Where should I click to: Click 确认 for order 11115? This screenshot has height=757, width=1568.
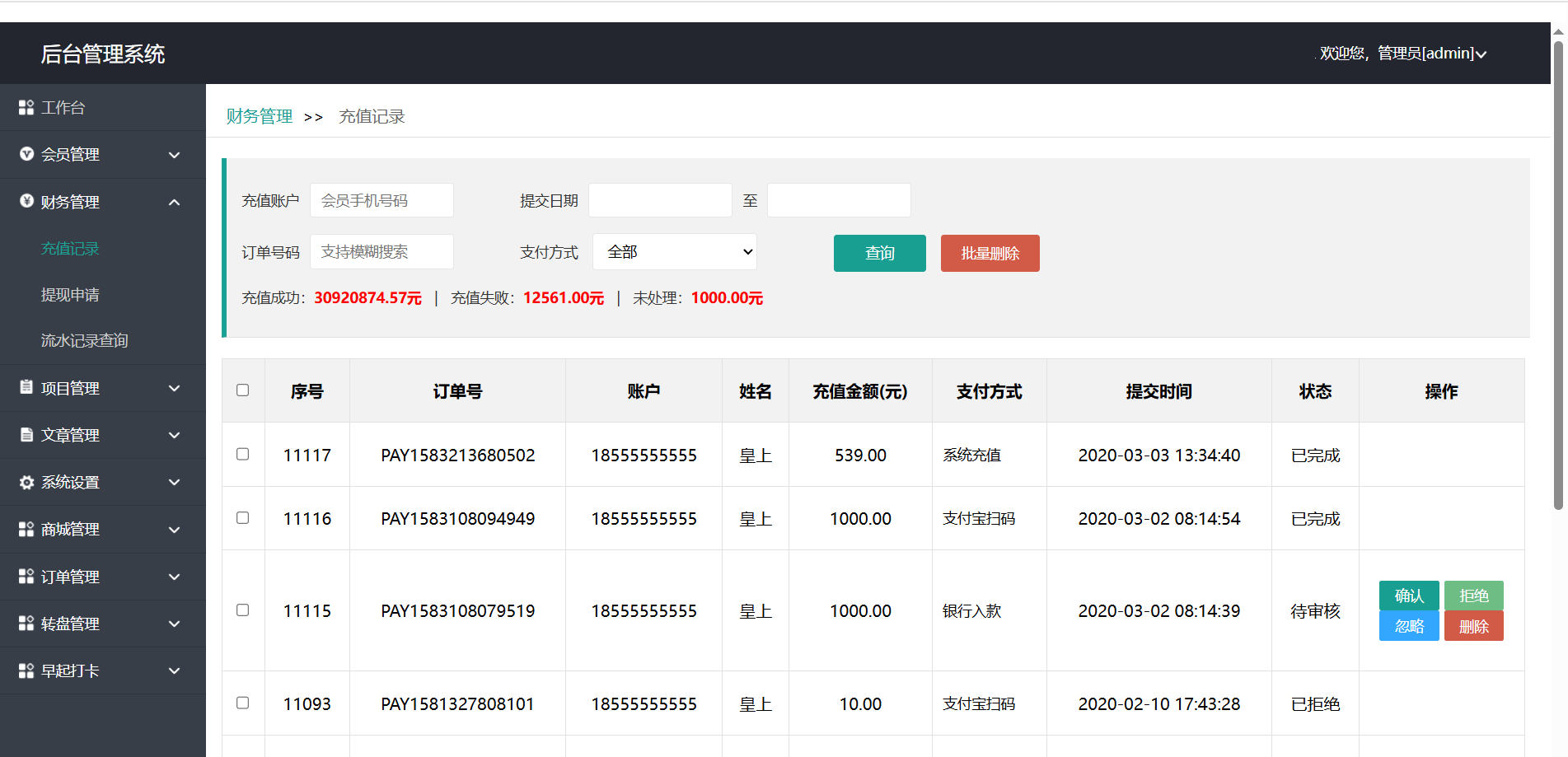[1409, 596]
